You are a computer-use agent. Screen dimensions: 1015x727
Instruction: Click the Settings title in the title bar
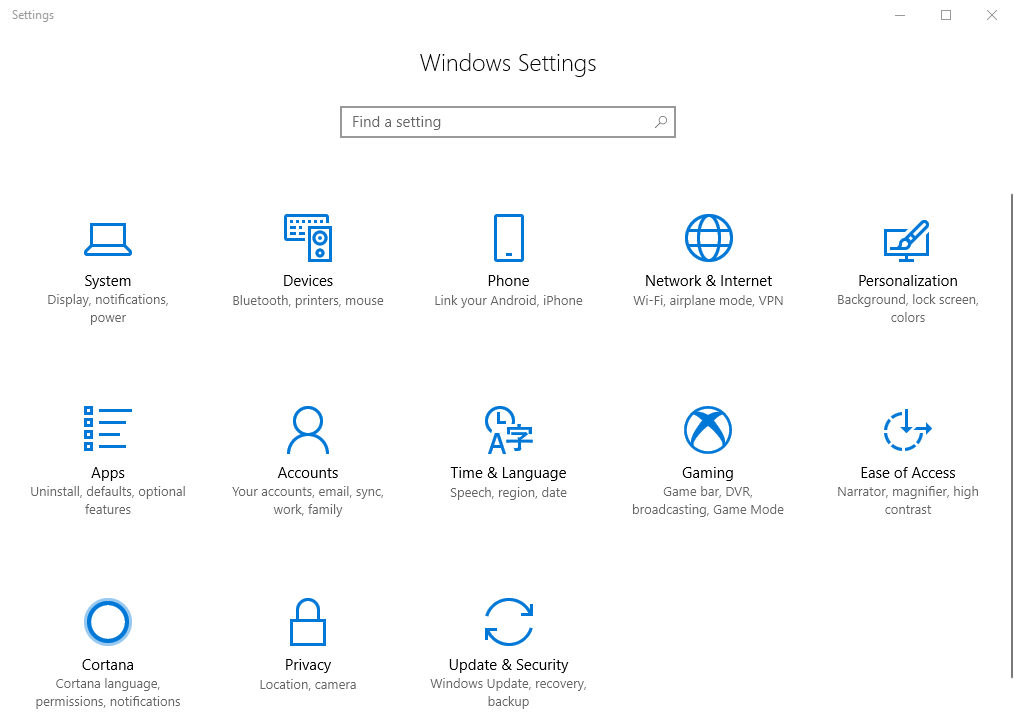click(x=32, y=15)
